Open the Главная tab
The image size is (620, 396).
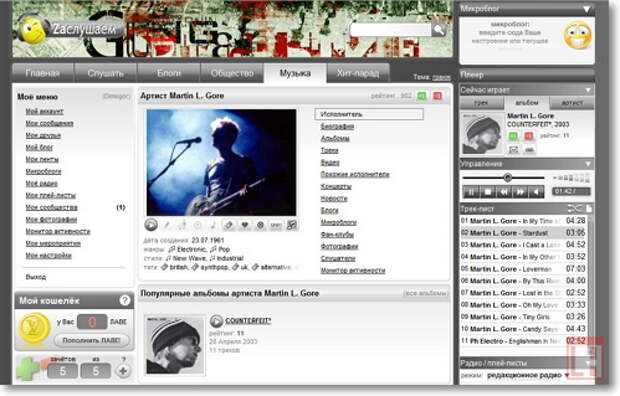(43, 73)
